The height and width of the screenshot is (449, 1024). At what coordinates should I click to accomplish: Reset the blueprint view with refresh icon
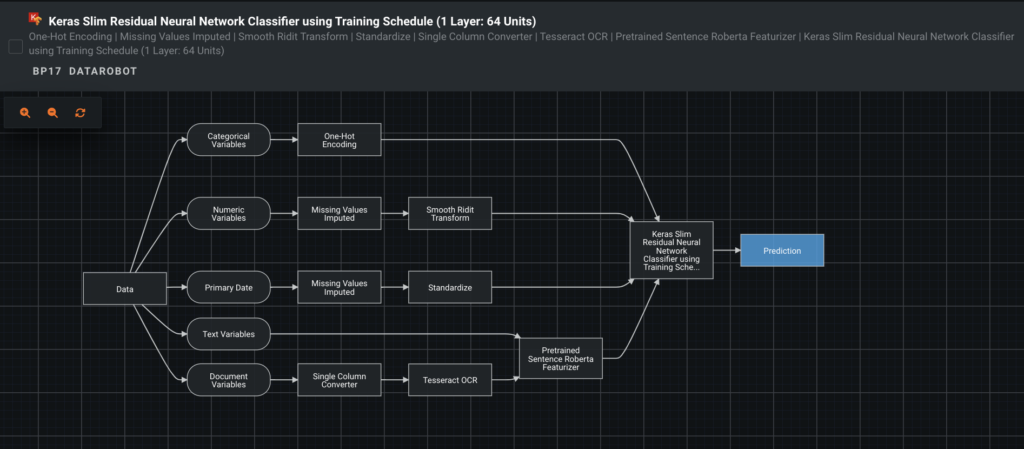click(x=80, y=113)
